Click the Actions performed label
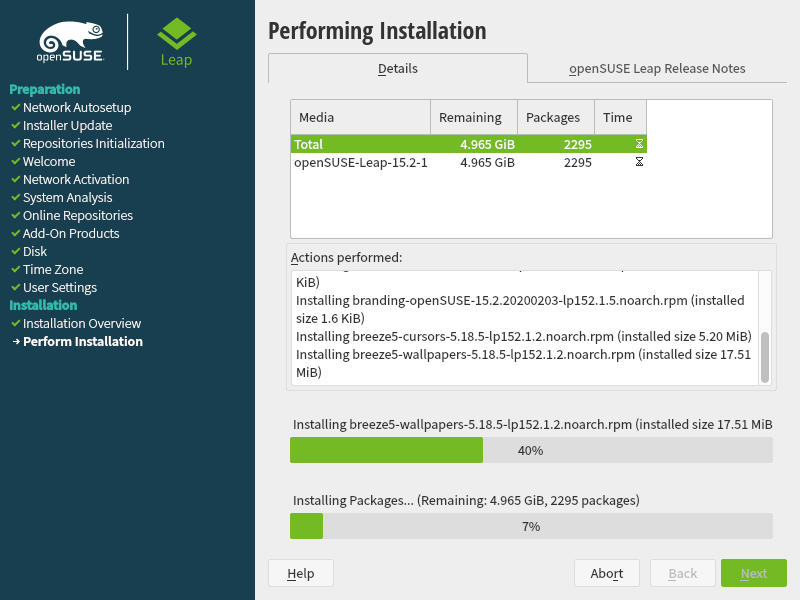This screenshot has width=800, height=600. [x=346, y=257]
